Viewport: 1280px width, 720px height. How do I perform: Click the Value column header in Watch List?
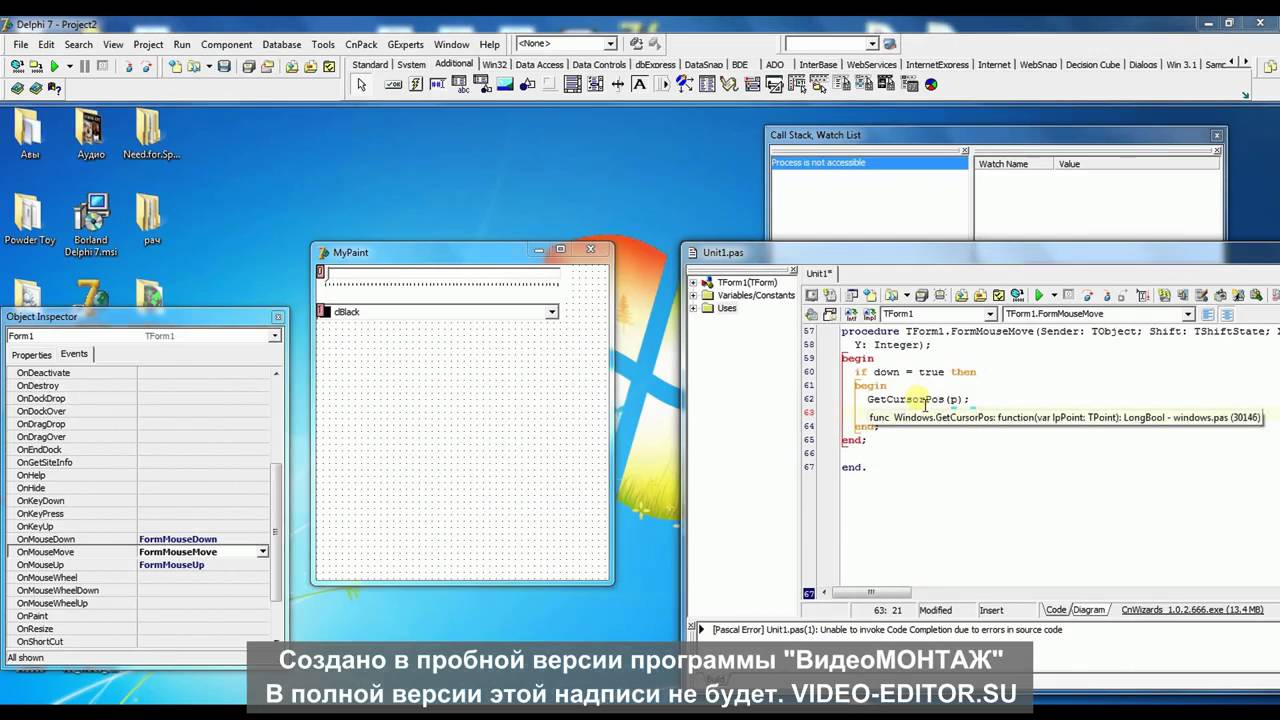(1137, 164)
